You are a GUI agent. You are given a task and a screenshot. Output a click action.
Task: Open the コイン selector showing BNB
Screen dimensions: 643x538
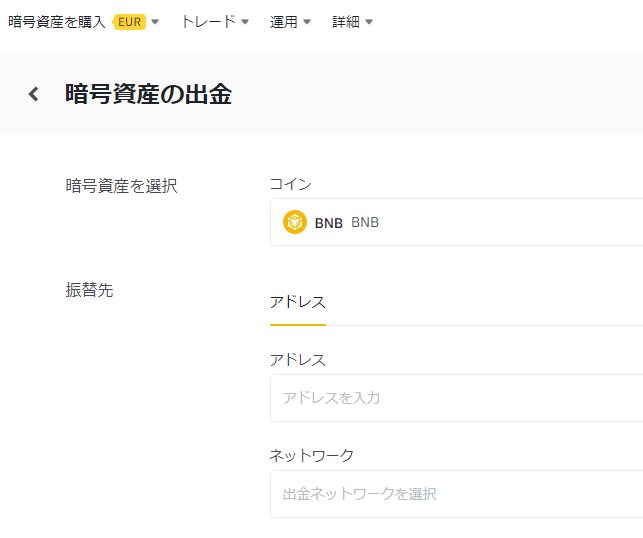pos(456,222)
